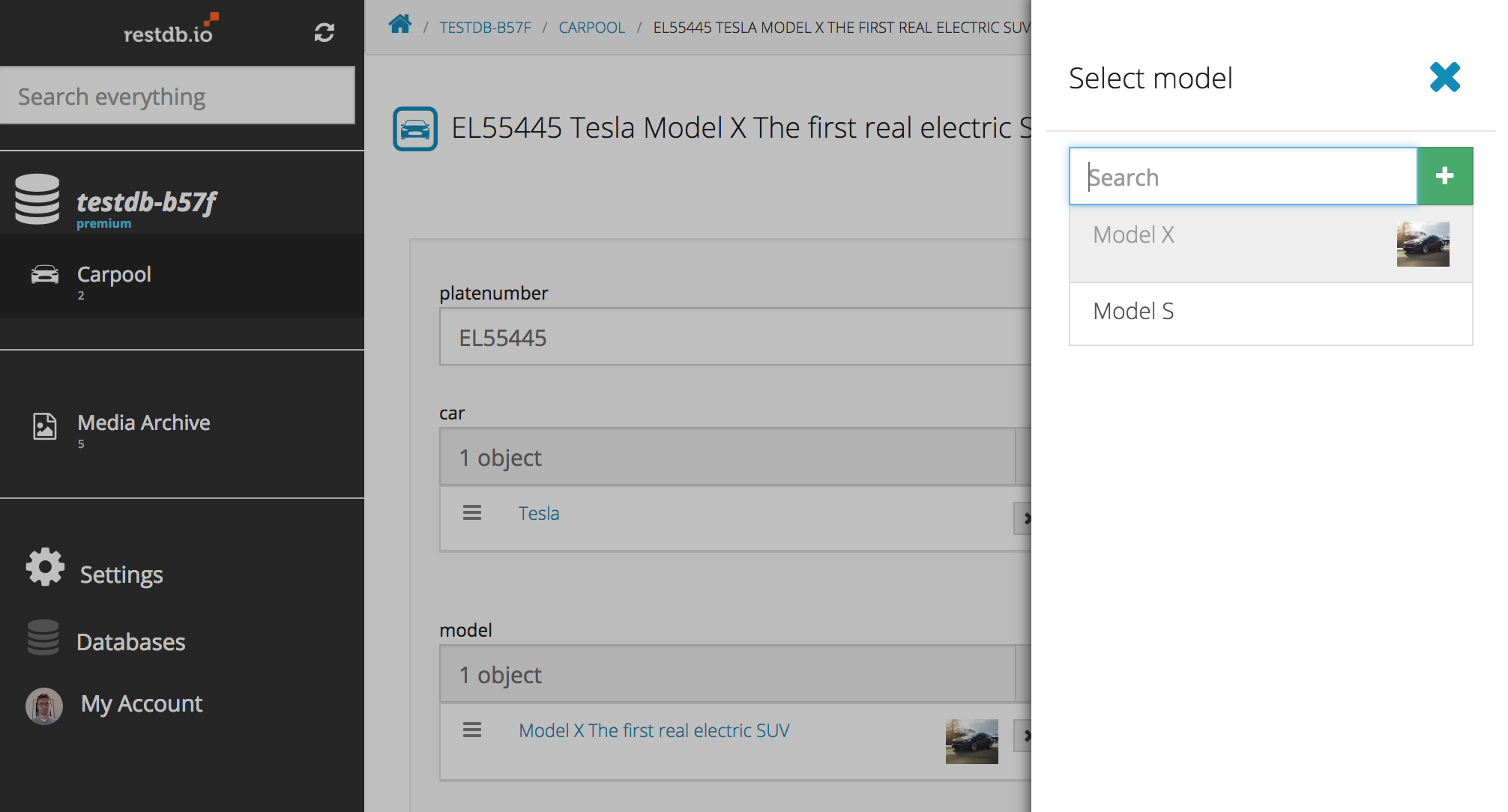Open Databases in sidebar

pyautogui.click(x=130, y=642)
